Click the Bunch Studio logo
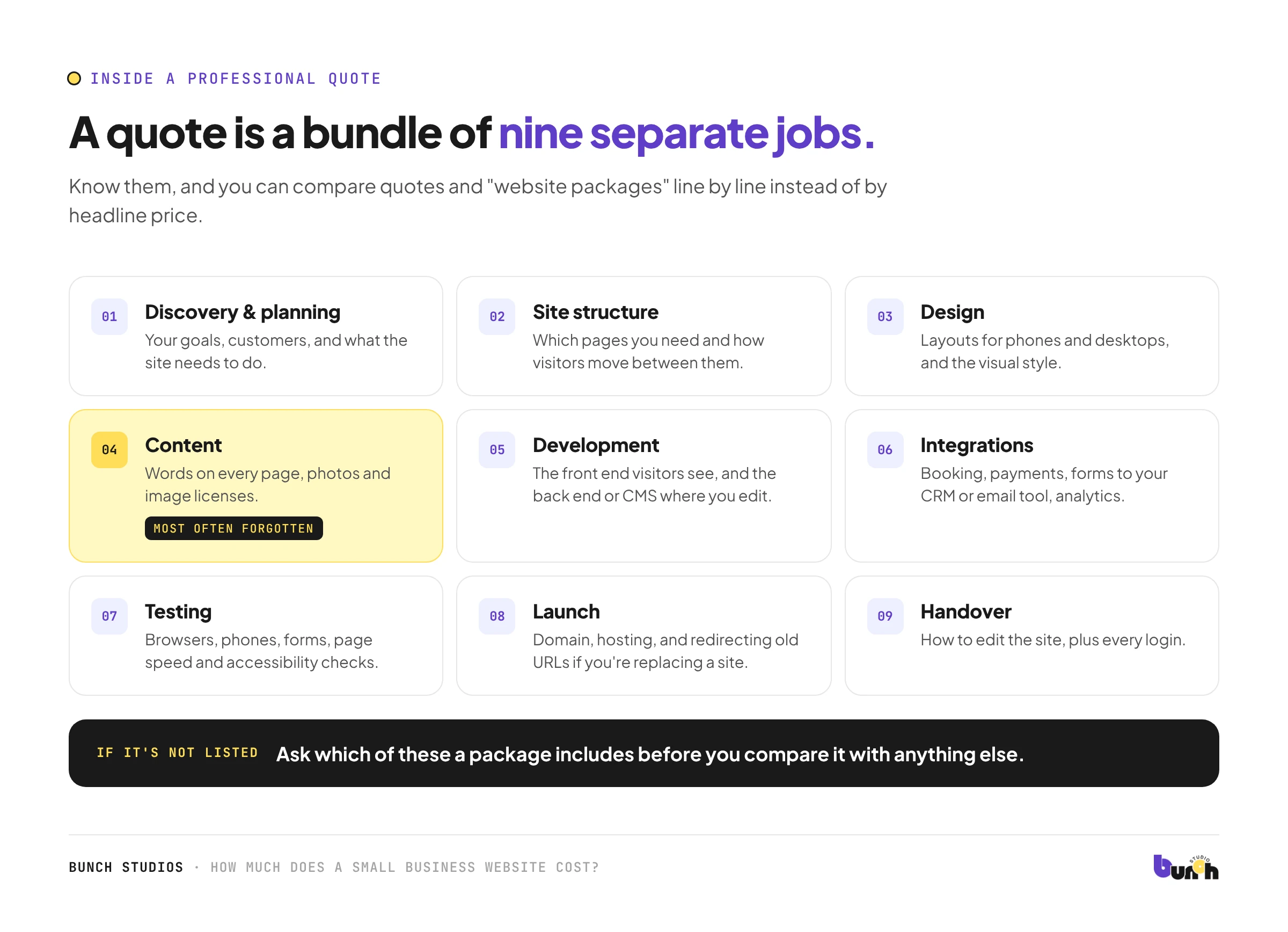Screen dimensions: 1288x932 coord(1186,867)
